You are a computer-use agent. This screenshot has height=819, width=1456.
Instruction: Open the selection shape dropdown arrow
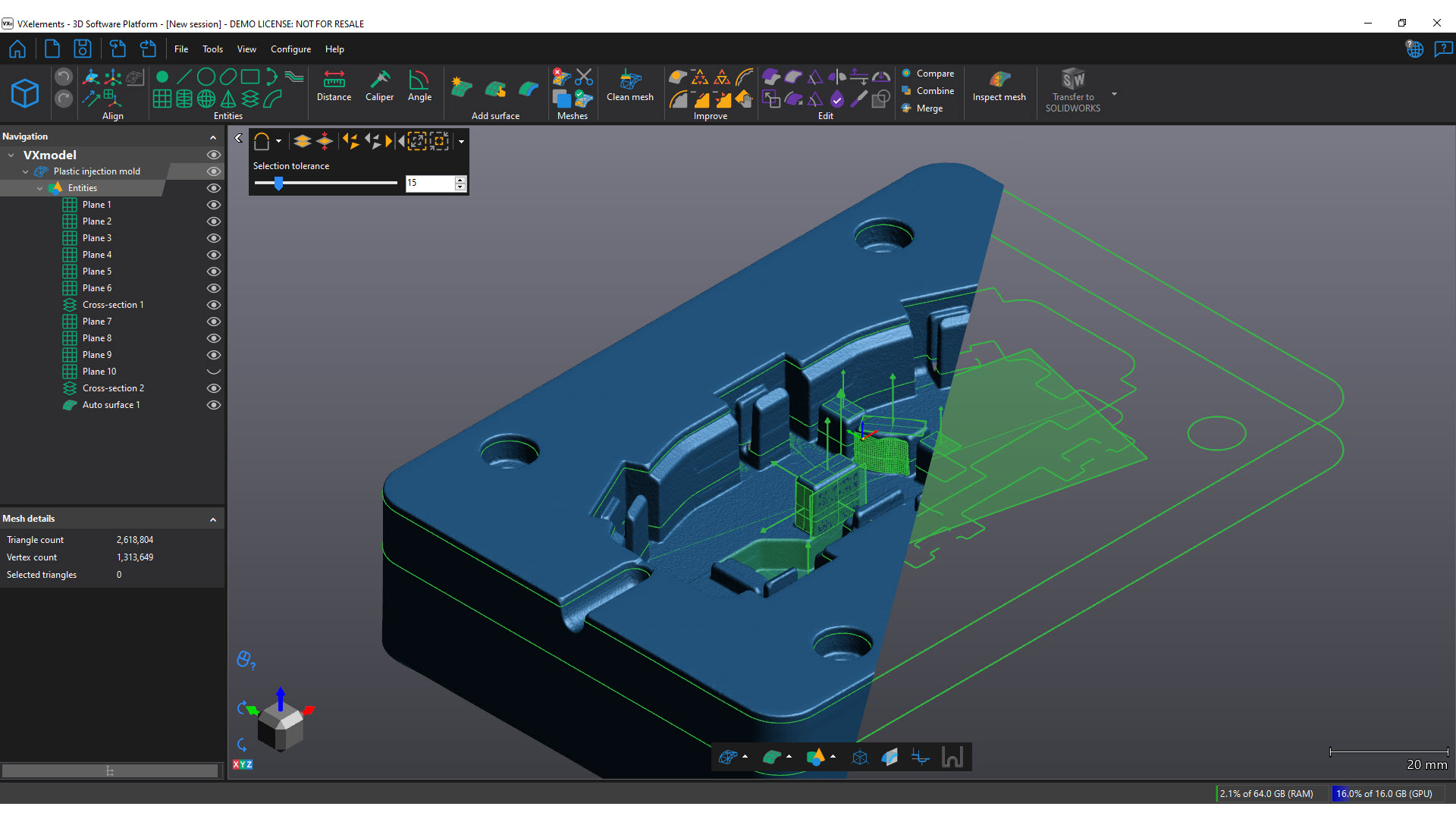click(x=278, y=141)
